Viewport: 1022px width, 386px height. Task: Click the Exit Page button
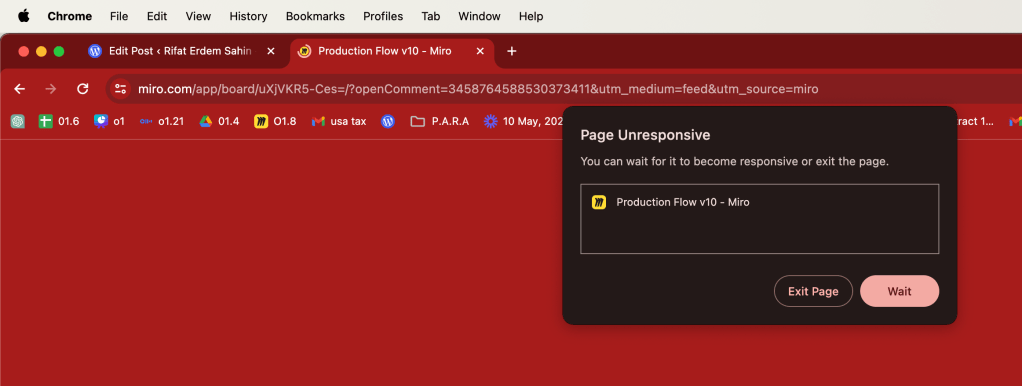(813, 291)
